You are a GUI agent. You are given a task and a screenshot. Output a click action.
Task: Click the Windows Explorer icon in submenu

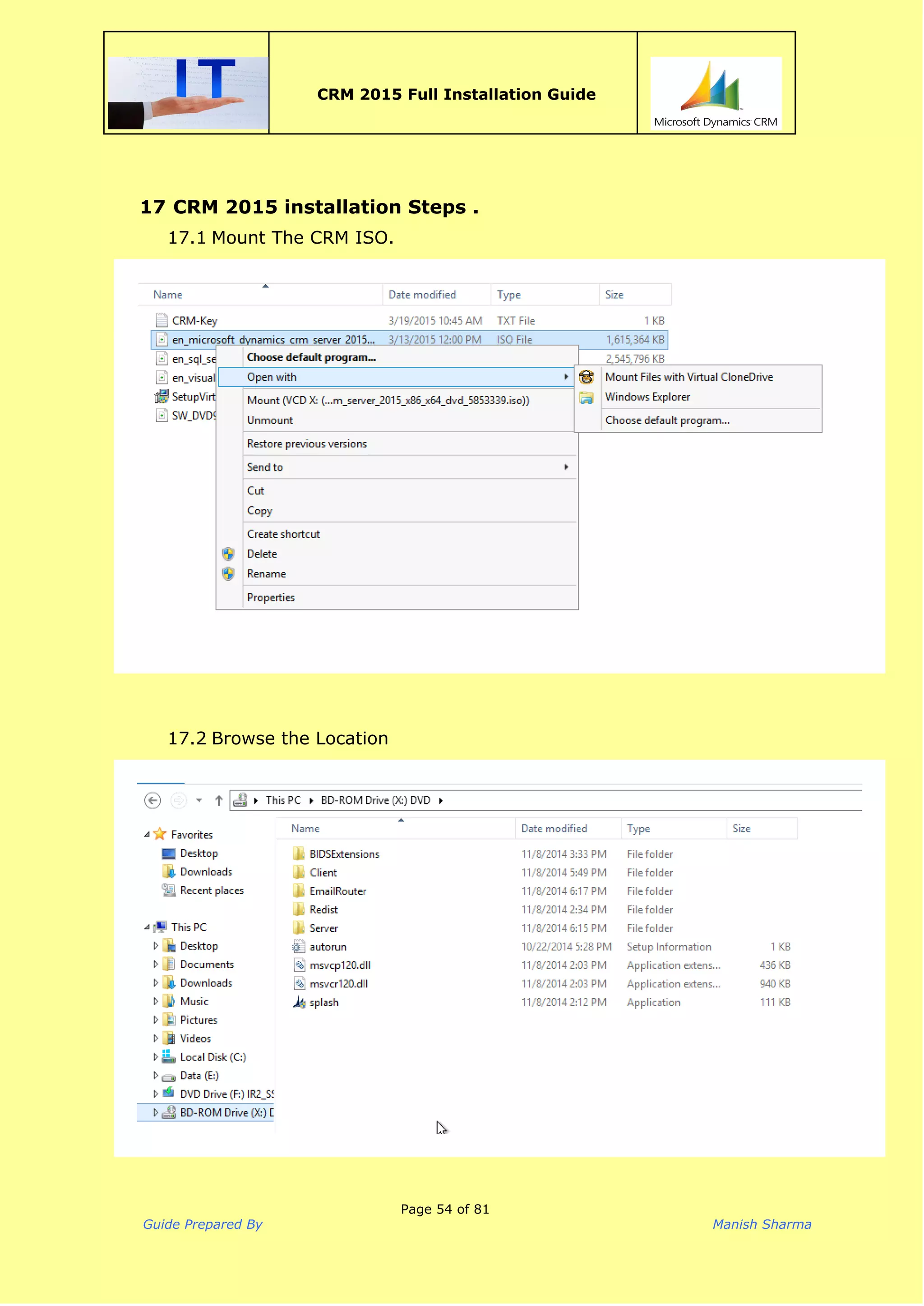click(x=587, y=397)
